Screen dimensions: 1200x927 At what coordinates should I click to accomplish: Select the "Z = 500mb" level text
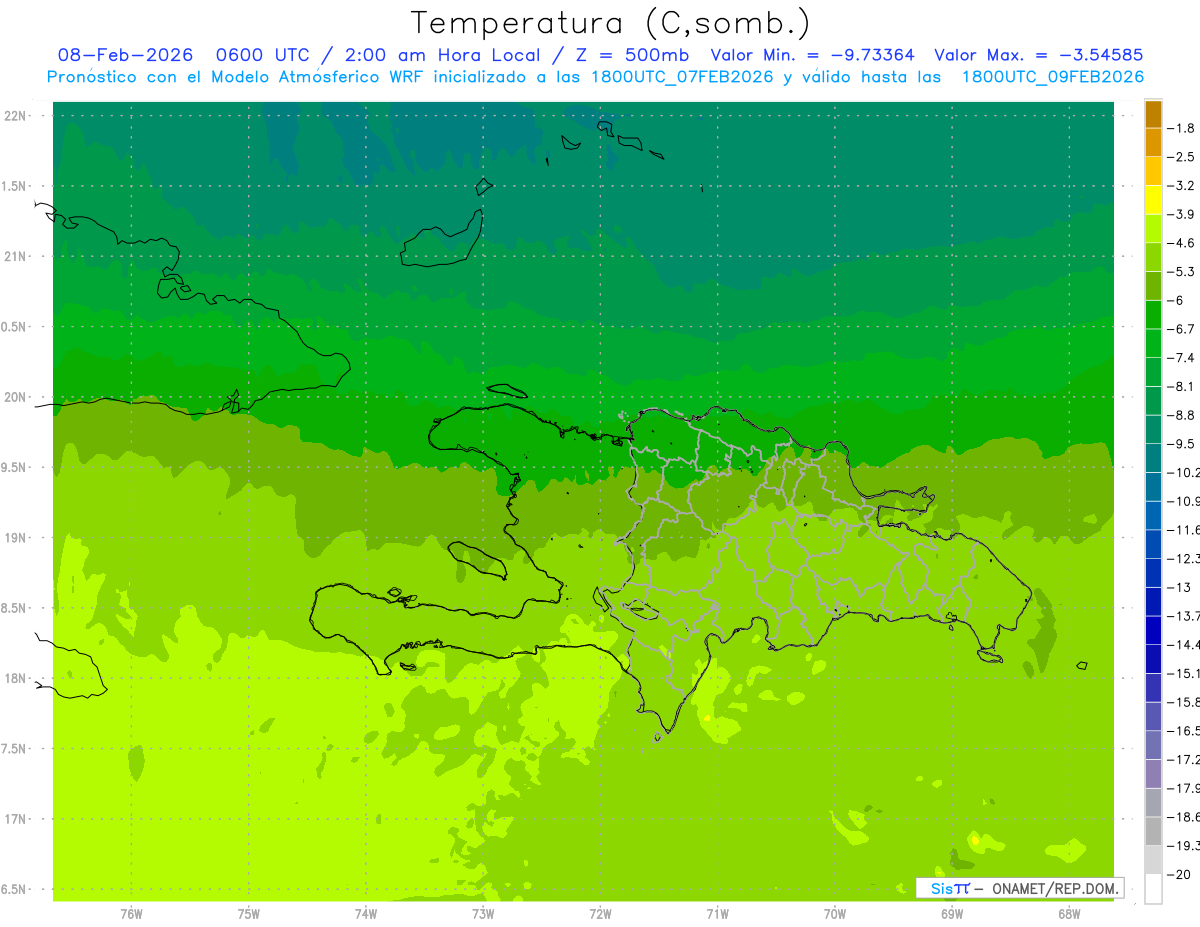(633, 55)
